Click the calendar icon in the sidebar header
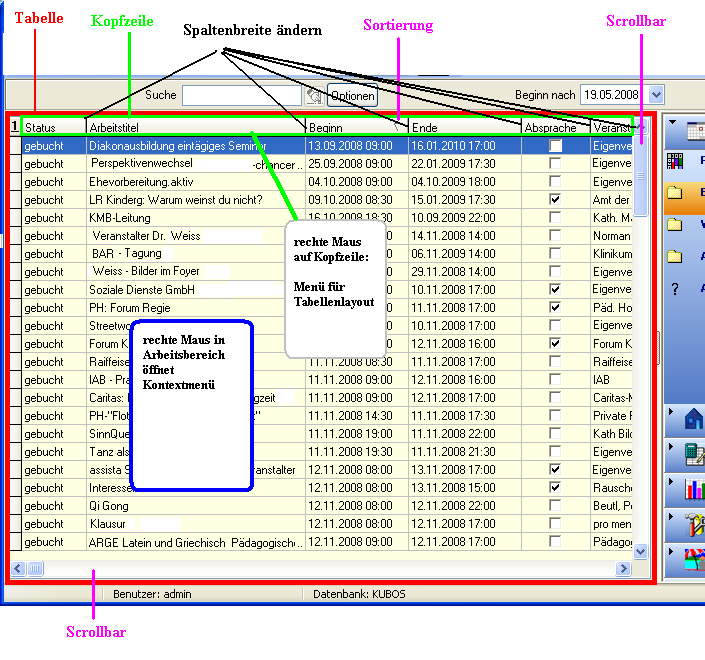 click(696, 131)
